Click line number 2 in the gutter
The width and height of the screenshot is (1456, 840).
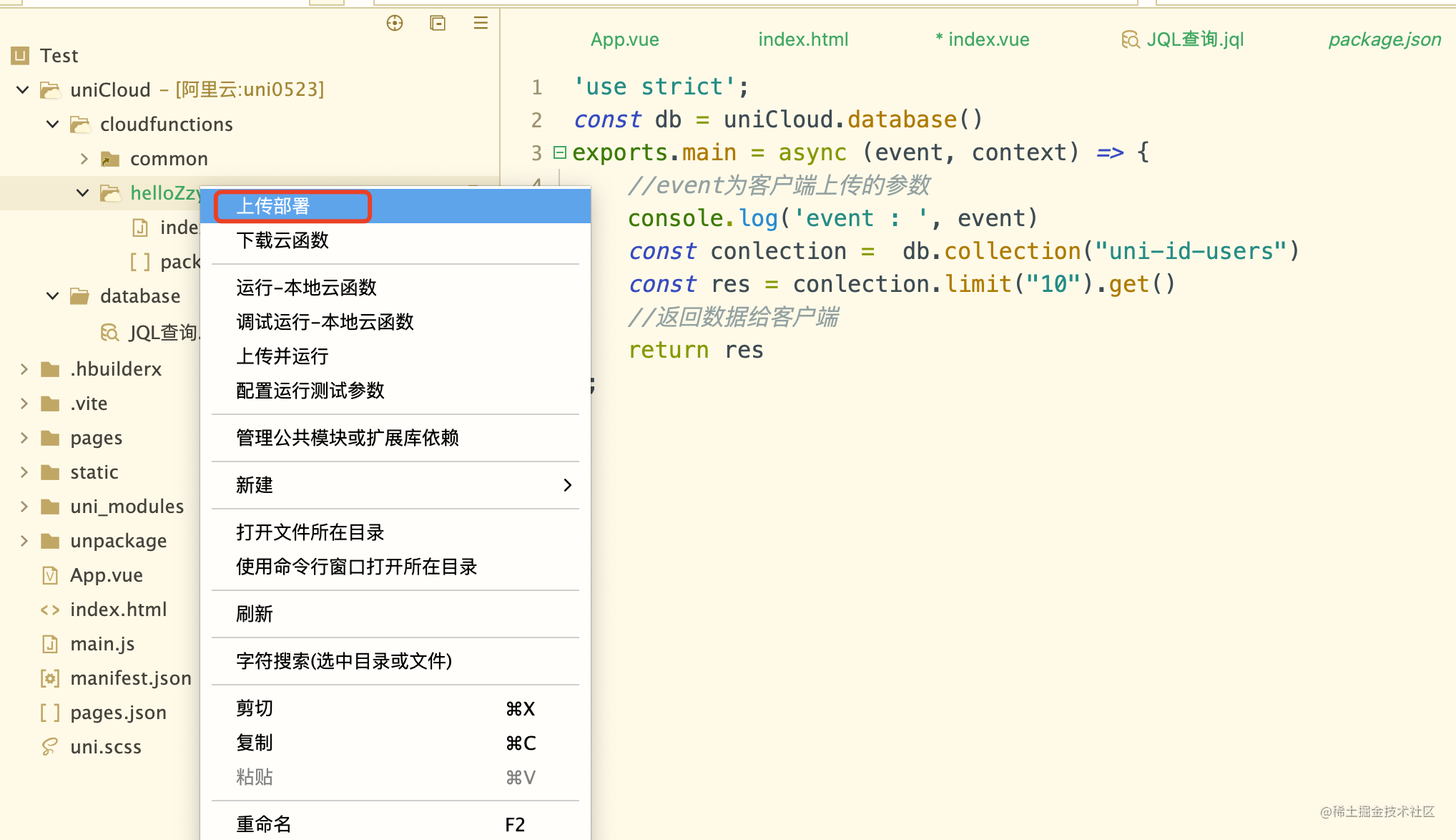[537, 119]
